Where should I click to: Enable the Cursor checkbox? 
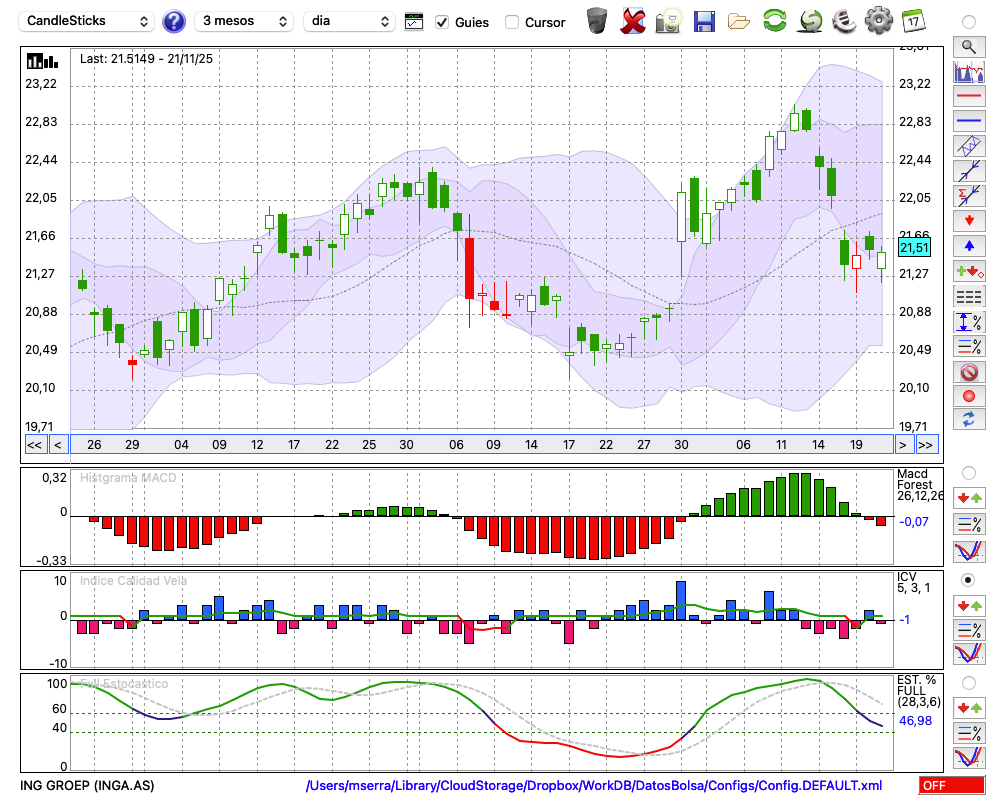(x=512, y=22)
